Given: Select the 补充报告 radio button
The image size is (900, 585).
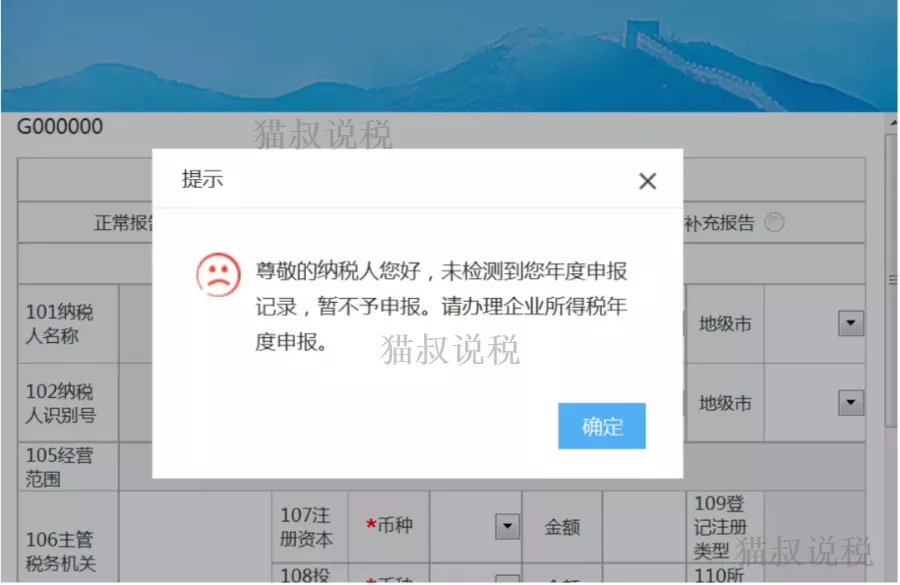Looking at the screenshot, I should pos(775,223).
